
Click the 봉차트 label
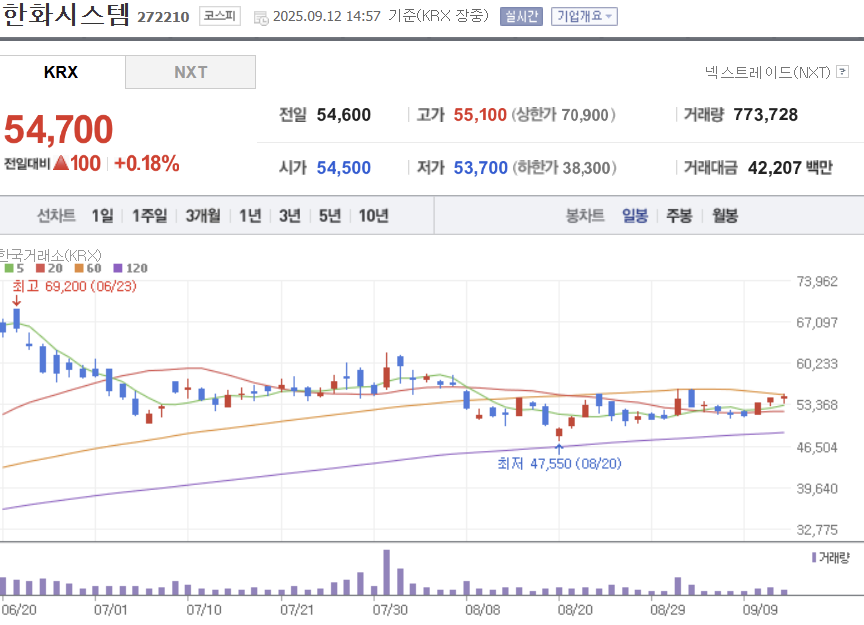(585, 215)
